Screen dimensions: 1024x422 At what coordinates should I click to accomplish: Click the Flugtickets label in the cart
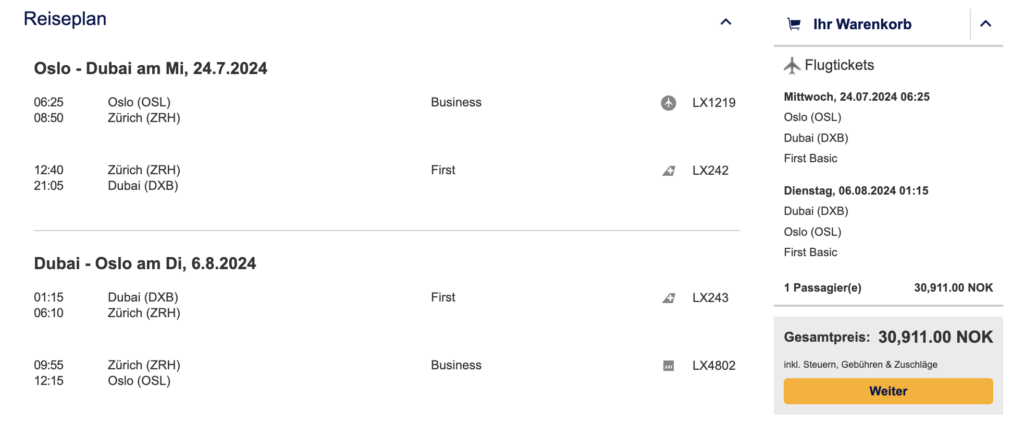(839, 66)
